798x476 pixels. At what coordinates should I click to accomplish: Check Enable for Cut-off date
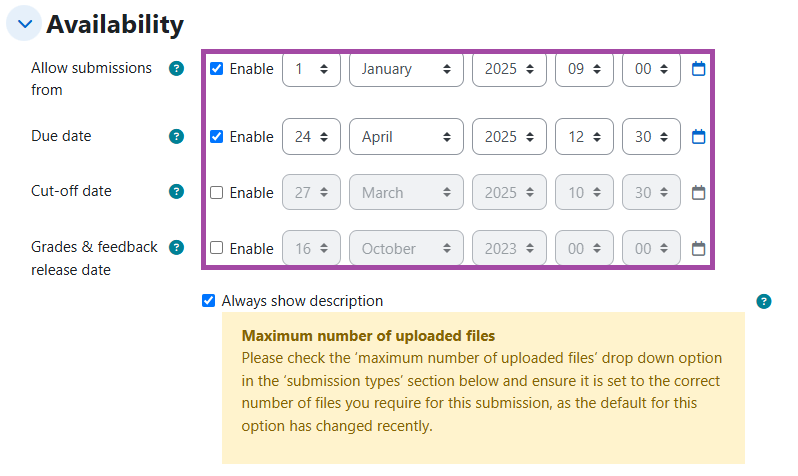(x=216, y=192)
